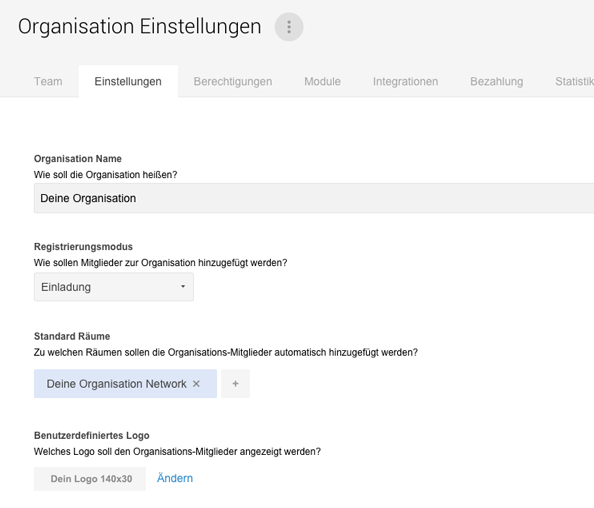Open the Registrierungsmodus dropdown arrow
Image resolution: width=594 pixels, height=508 pixels.
183,287
